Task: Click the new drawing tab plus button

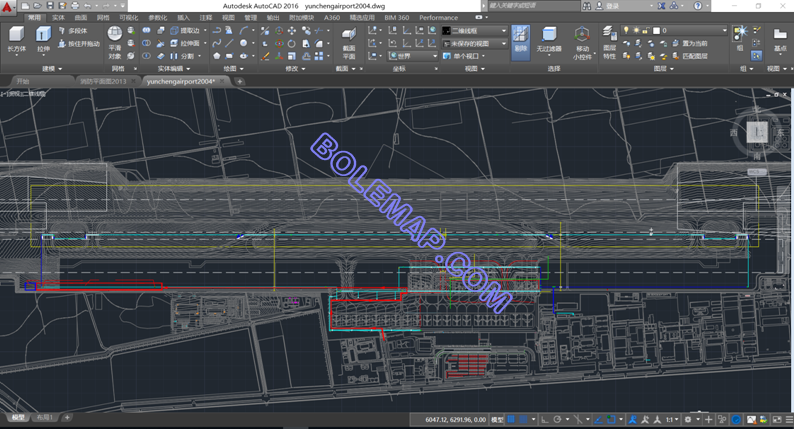Action: 240,81
